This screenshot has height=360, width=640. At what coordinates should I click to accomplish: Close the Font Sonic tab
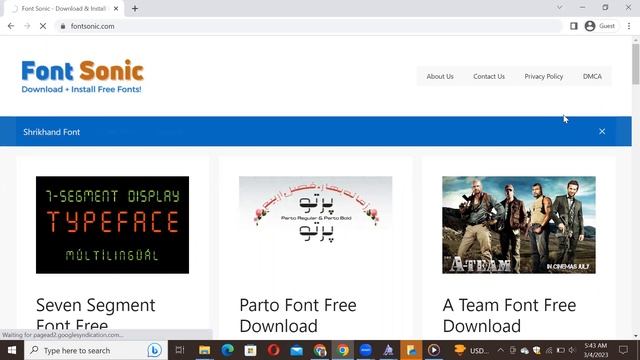point(116,8)
